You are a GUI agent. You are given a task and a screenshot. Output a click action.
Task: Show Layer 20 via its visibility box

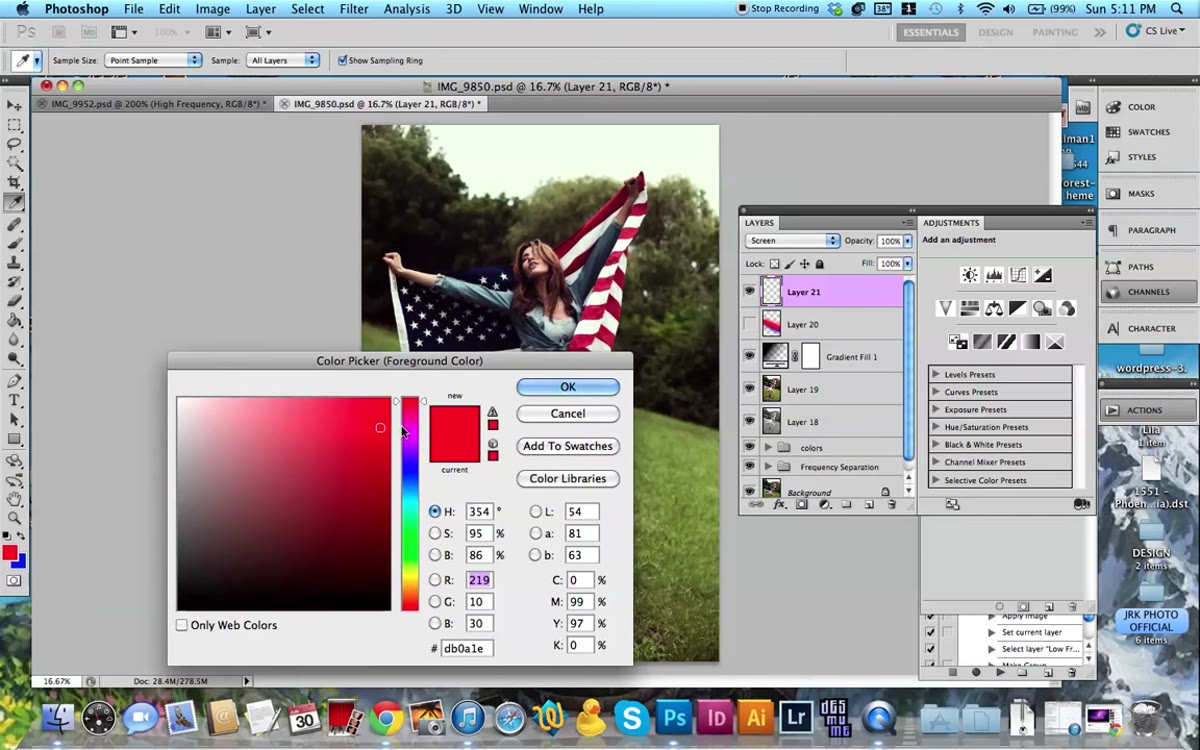[749, 323]
